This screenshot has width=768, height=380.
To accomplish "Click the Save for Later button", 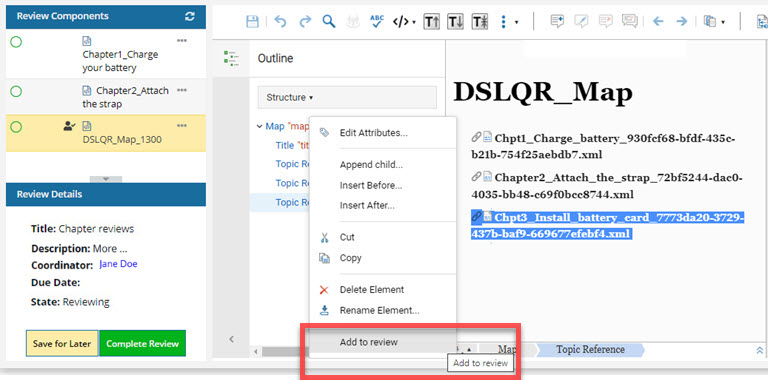I will (62, 343).
